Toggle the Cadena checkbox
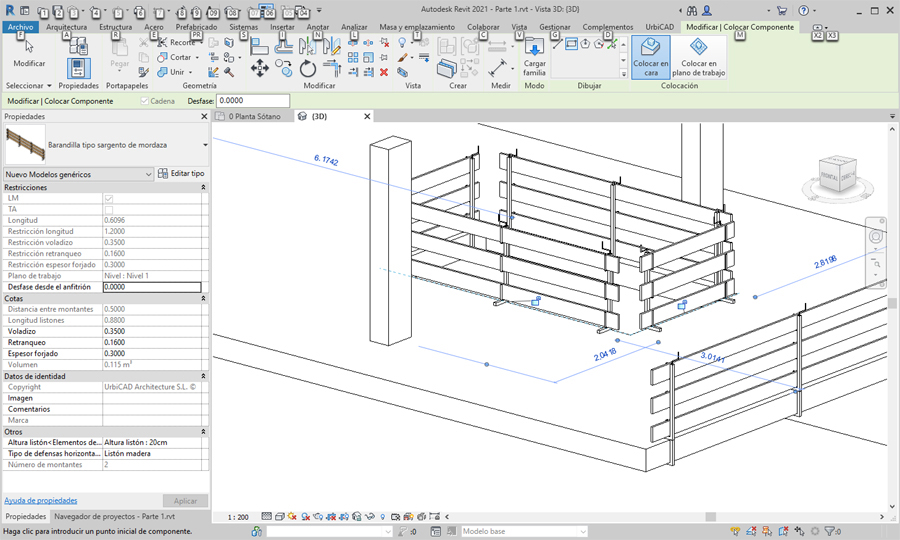The height and width of the screenshot is (540, 900). coord(145,101)
